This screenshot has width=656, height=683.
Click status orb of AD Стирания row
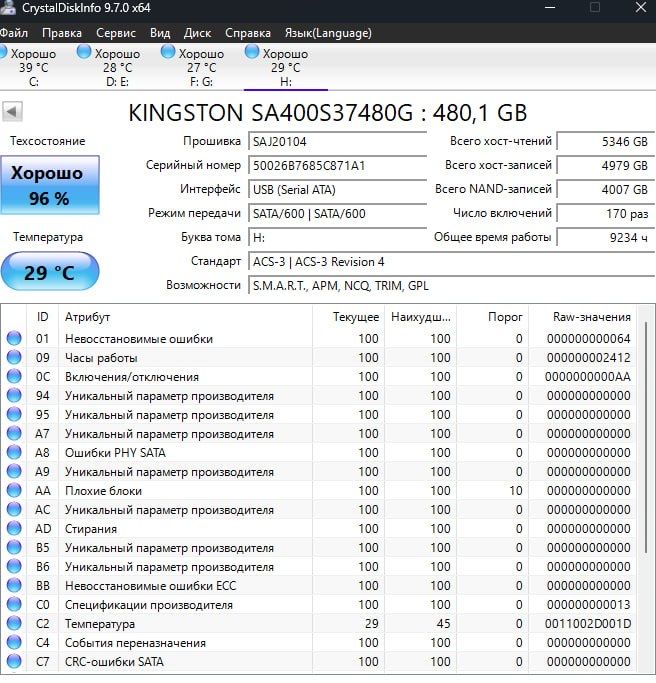click(14, 528)
